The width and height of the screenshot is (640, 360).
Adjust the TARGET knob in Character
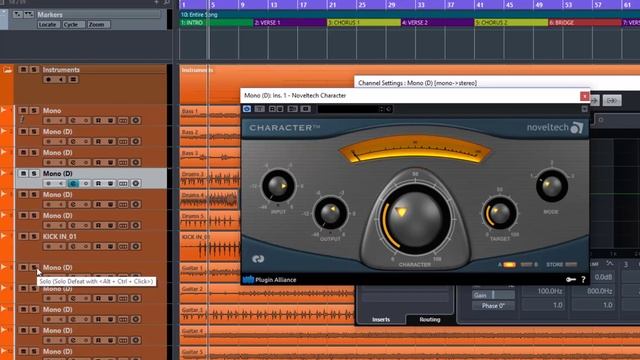pos(500,213)
